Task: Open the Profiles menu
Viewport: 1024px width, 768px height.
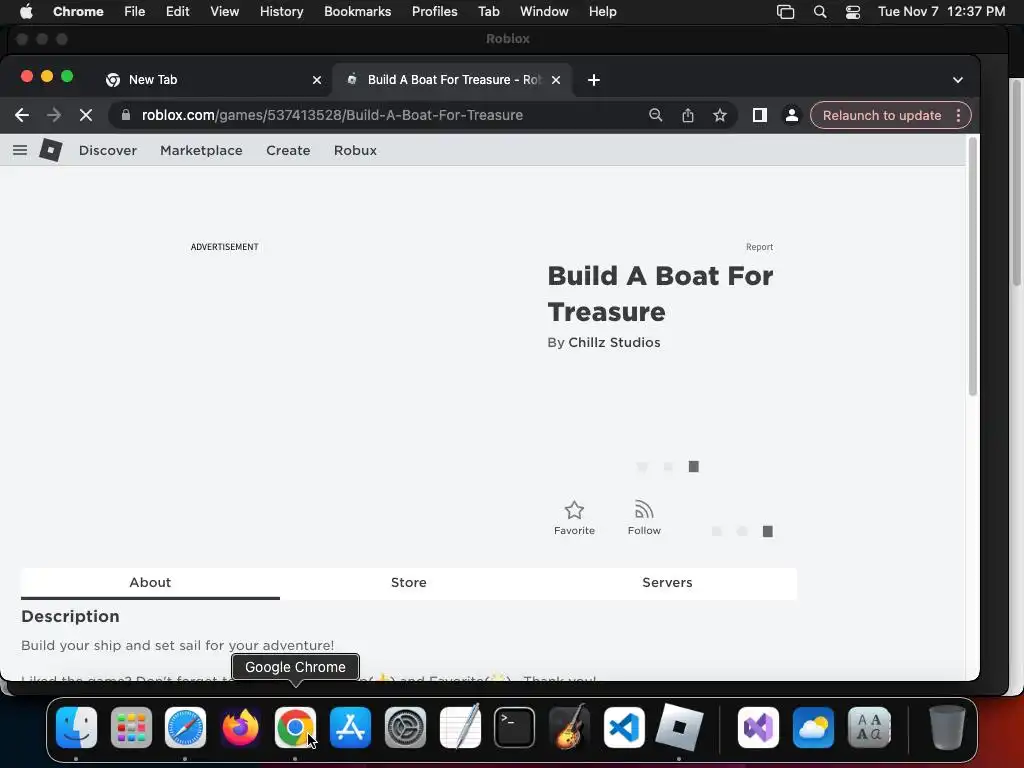Action: (x=434, y=12)
